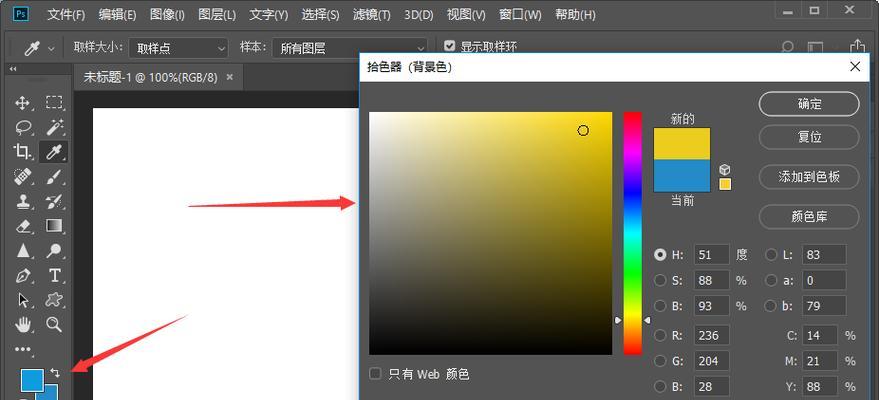Click the small web-safe yellow swatch

point(725,184)
